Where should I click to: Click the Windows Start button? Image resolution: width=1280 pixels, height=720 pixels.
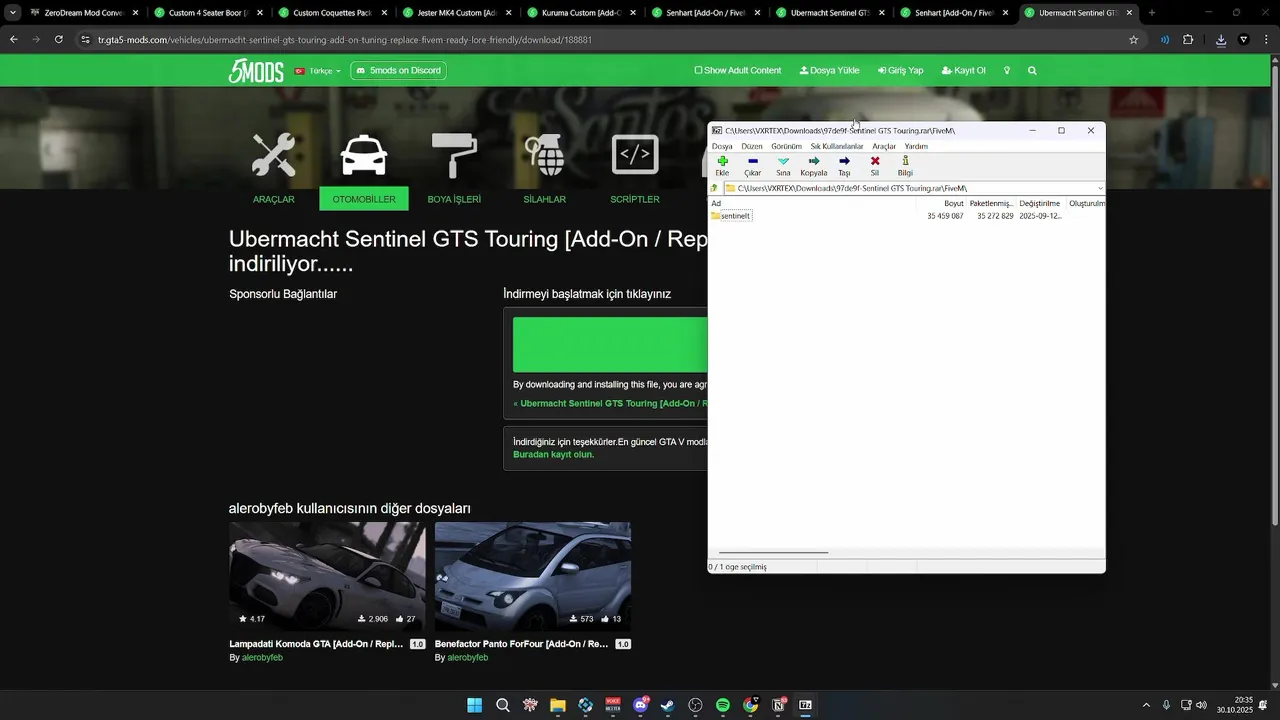point(475,705)
